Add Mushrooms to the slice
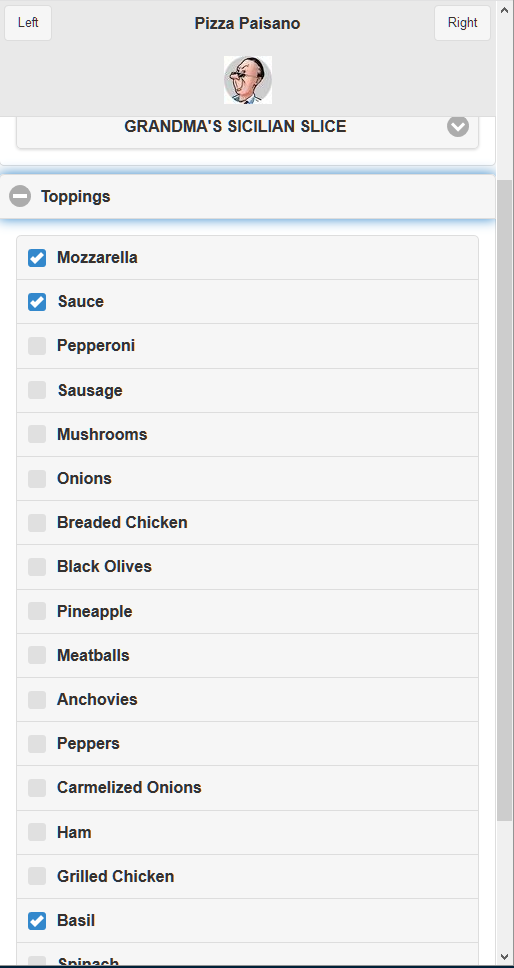 pos(37,434)
